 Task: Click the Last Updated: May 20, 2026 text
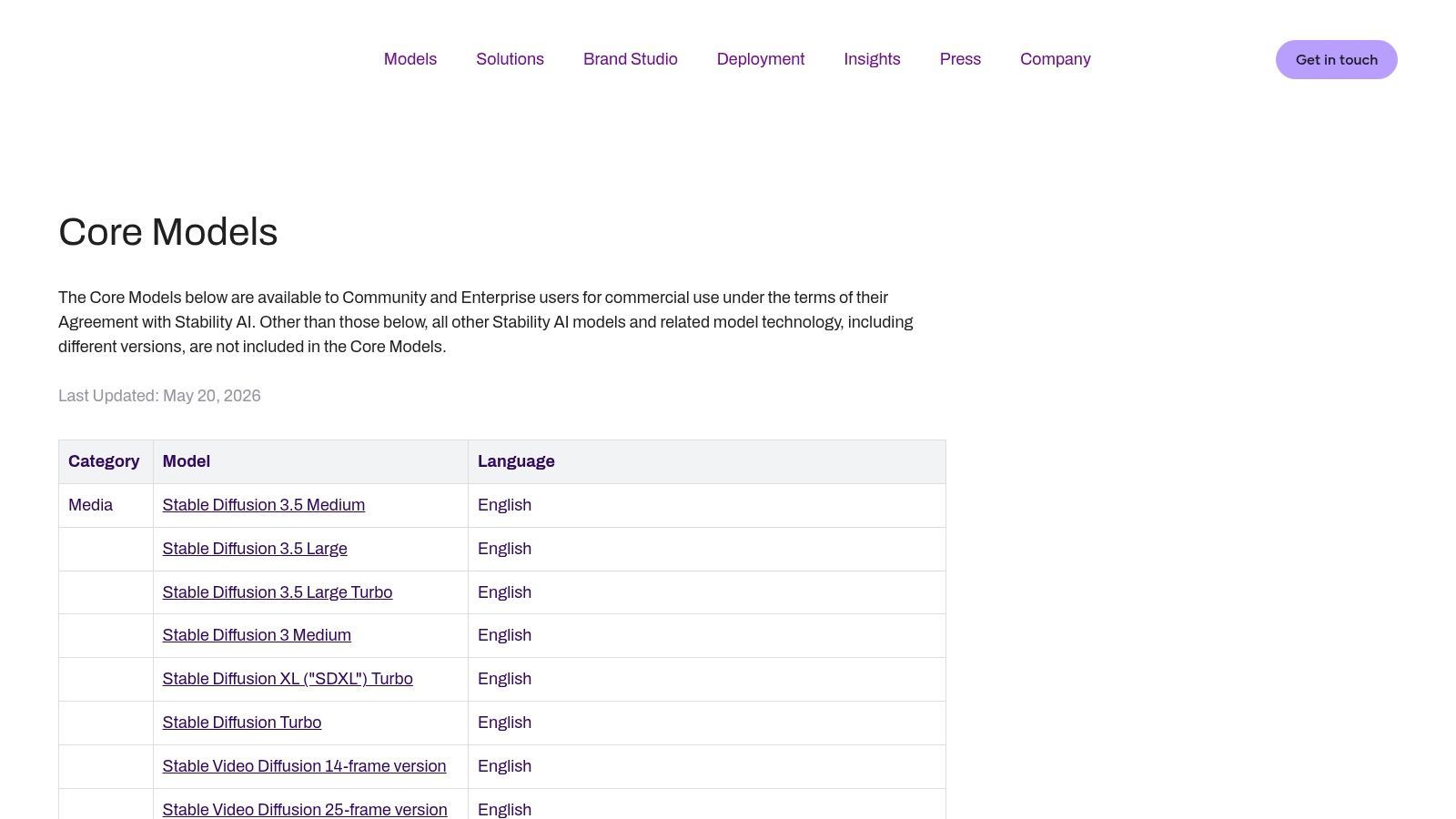pos(159,396)
